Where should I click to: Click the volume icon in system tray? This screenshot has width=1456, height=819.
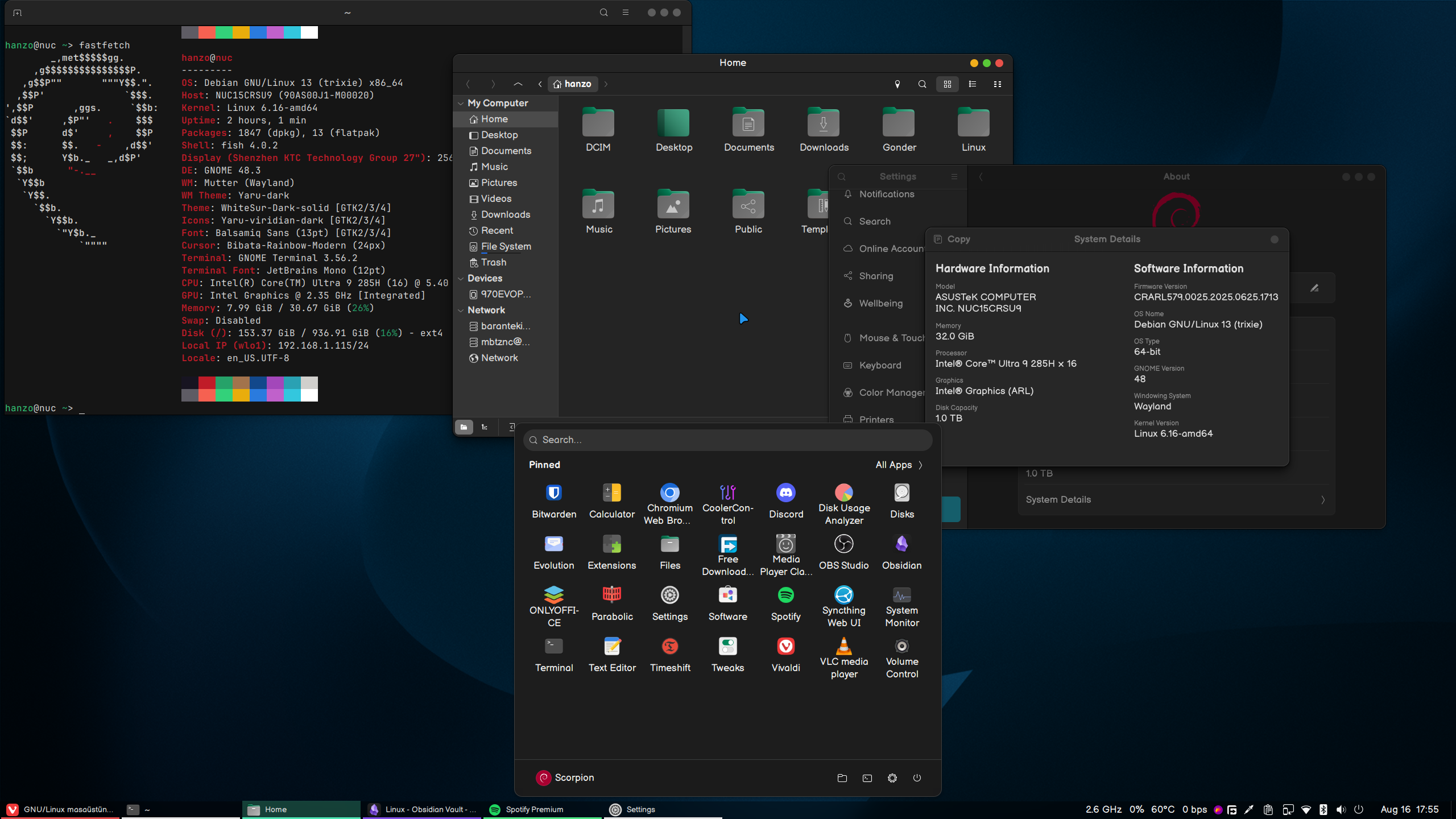(x=1341, y=810)
